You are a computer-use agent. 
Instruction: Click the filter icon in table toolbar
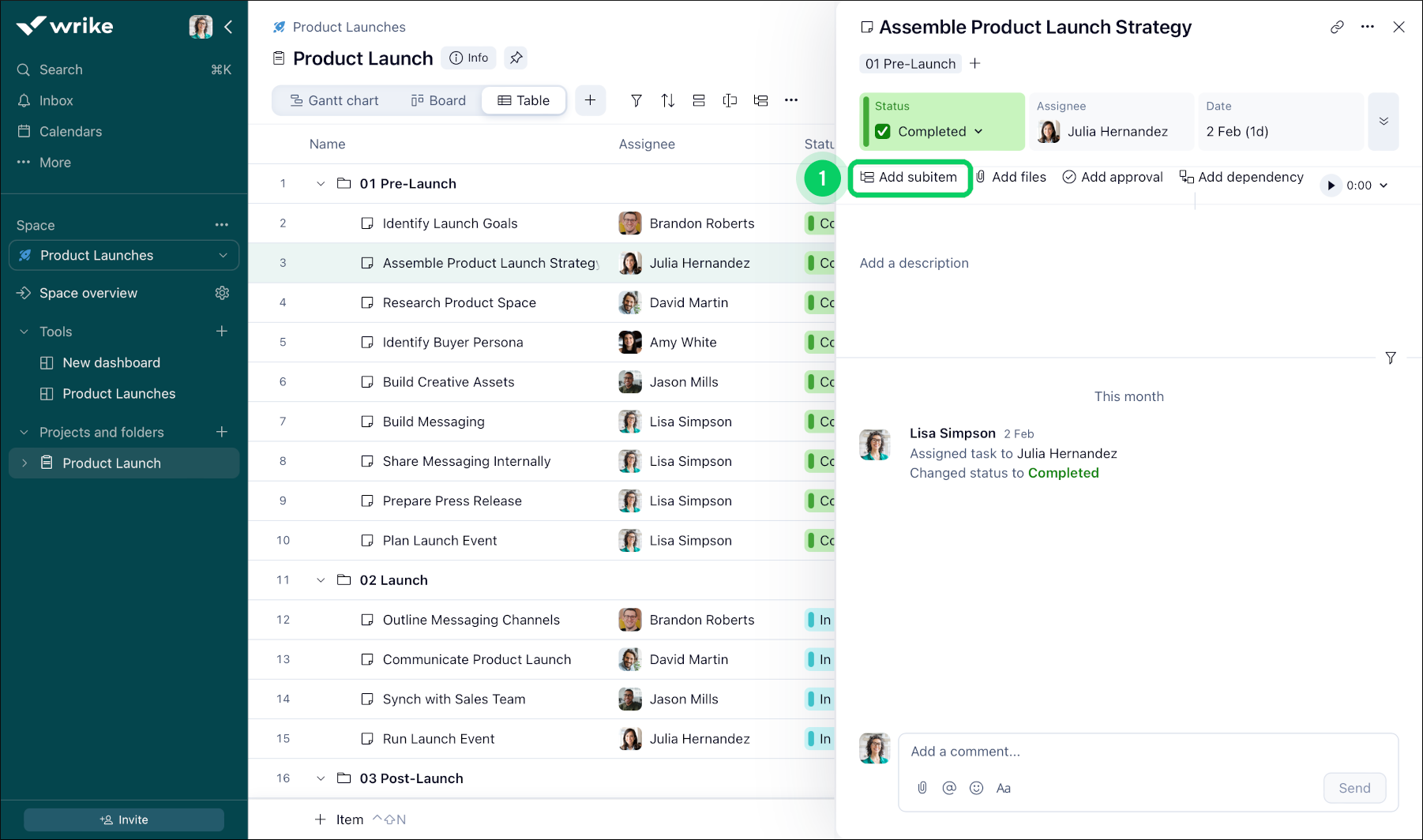point(636,100)
